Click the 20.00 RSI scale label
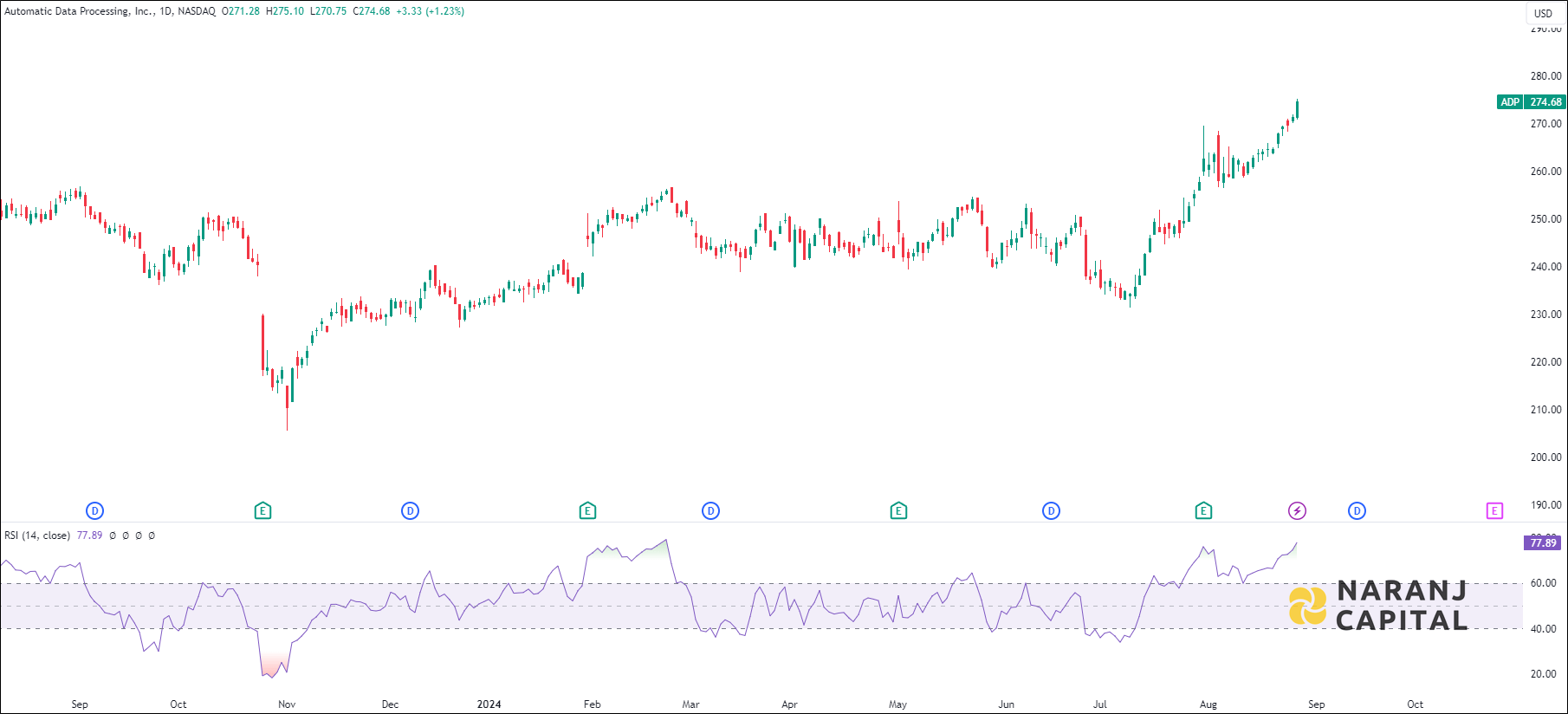1568x714 pixels. tap(1543, 674)
